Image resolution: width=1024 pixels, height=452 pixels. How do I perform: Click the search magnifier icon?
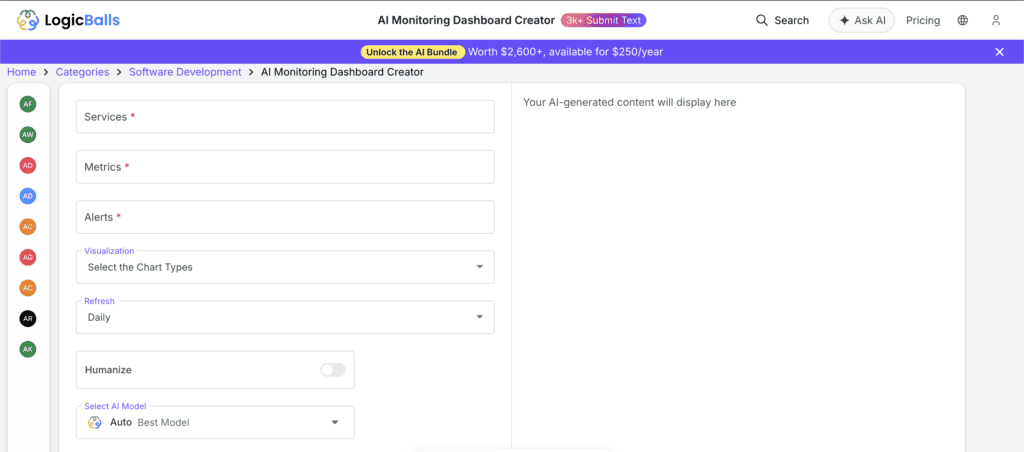[762, 20]
